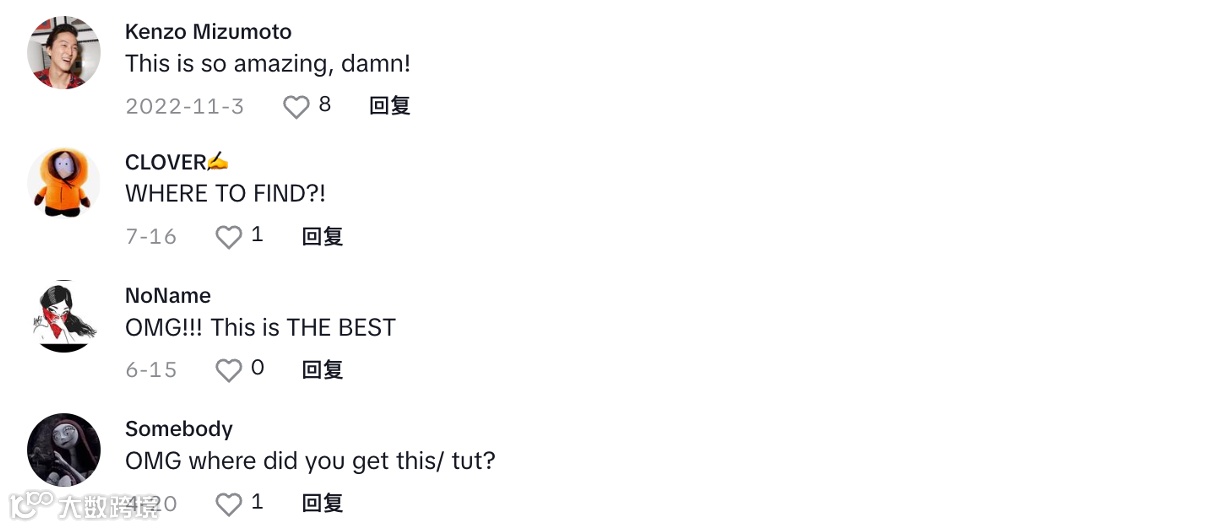Reply (回复) to CLOVER's comment
Viewport: 1226px width, 528px height.
[x=322, y=237]
